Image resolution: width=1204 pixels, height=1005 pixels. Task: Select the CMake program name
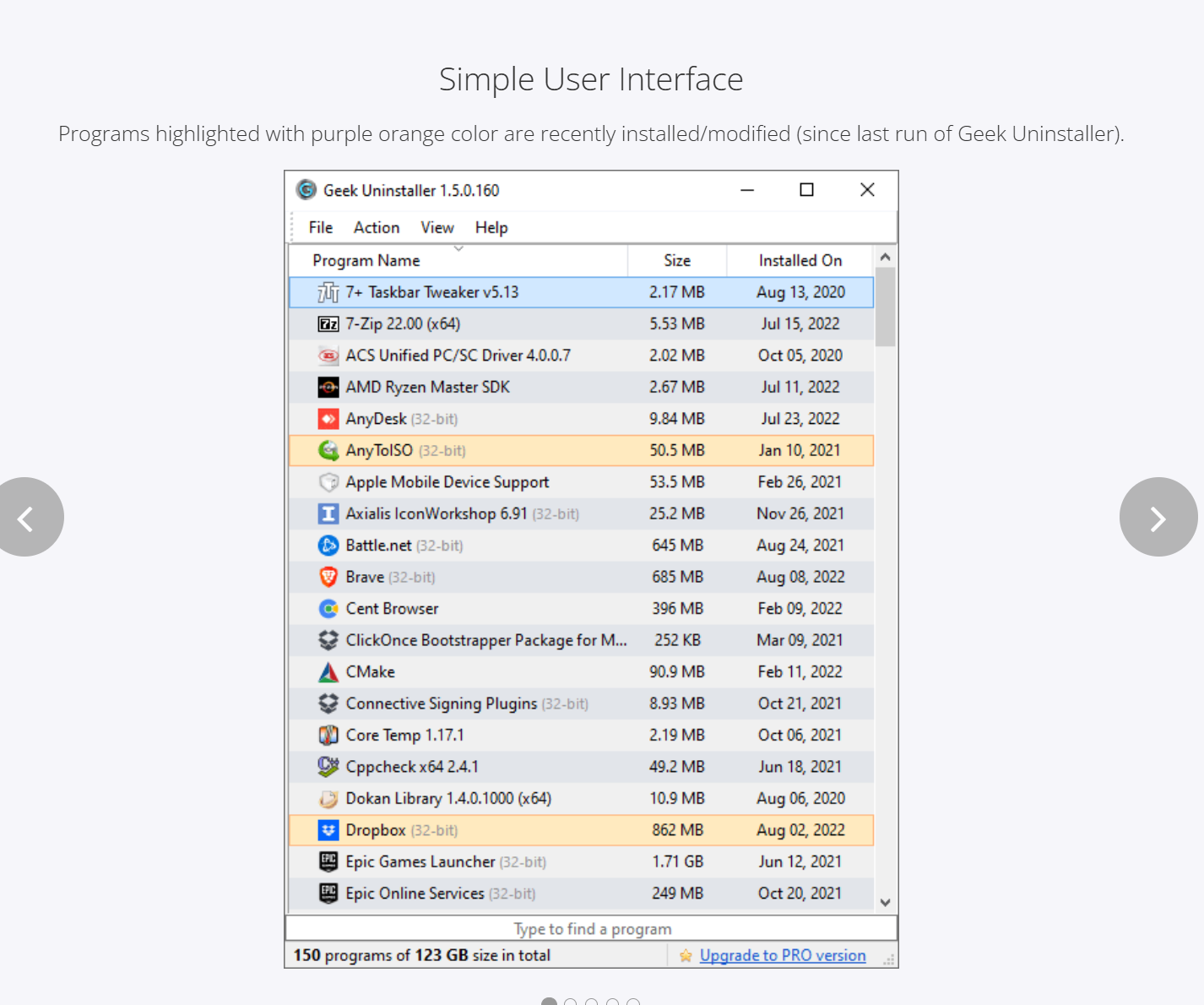371,672
